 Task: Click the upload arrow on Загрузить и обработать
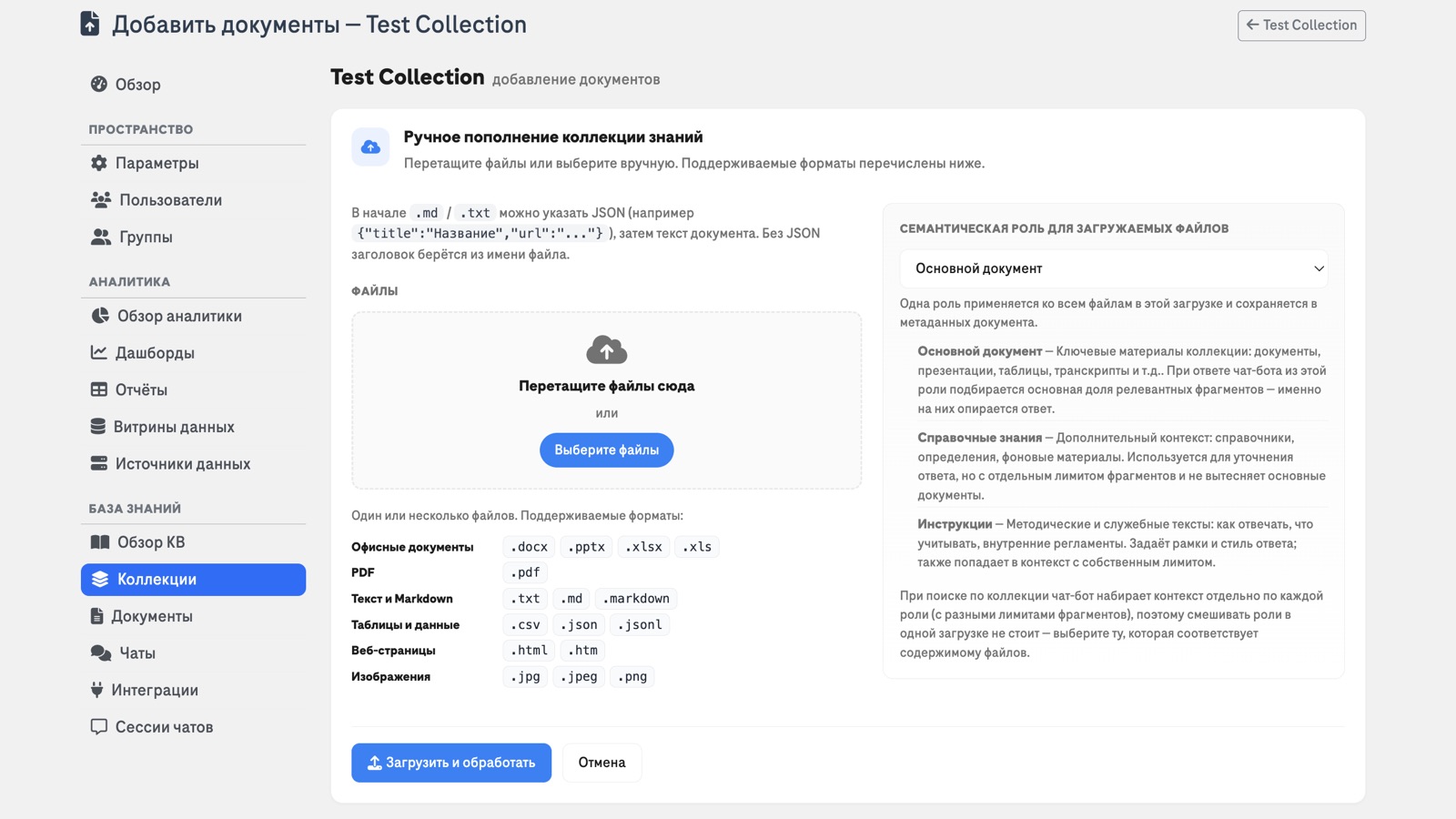(374, 763)
